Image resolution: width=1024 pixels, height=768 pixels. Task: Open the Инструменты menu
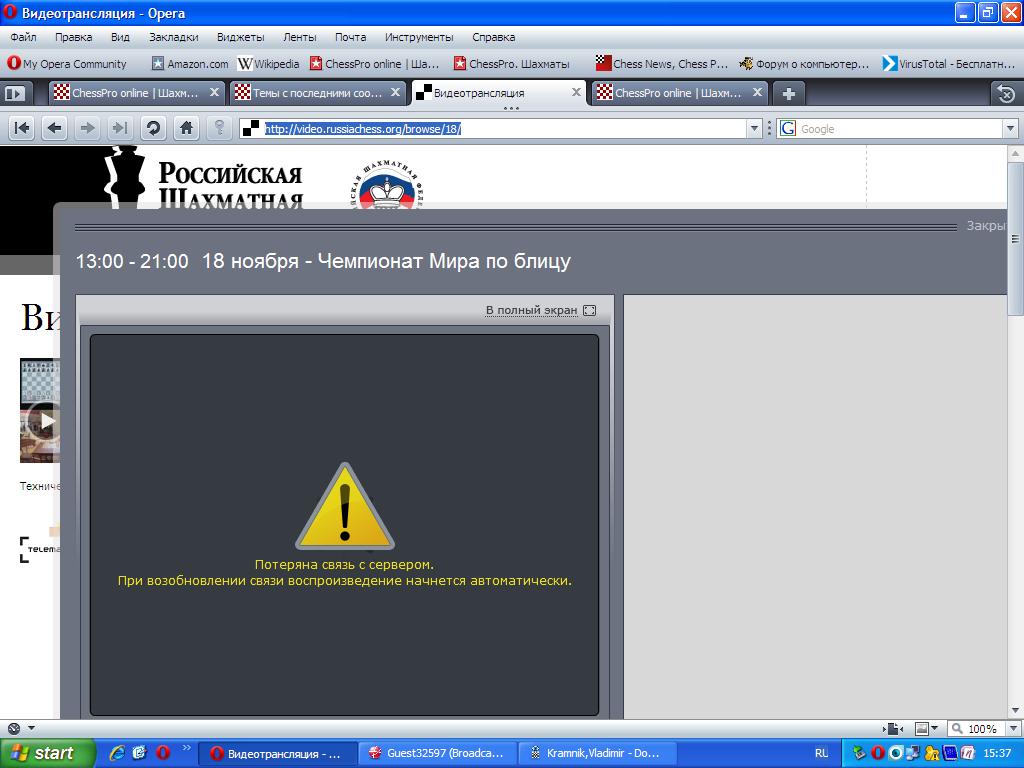click(418, 37)
